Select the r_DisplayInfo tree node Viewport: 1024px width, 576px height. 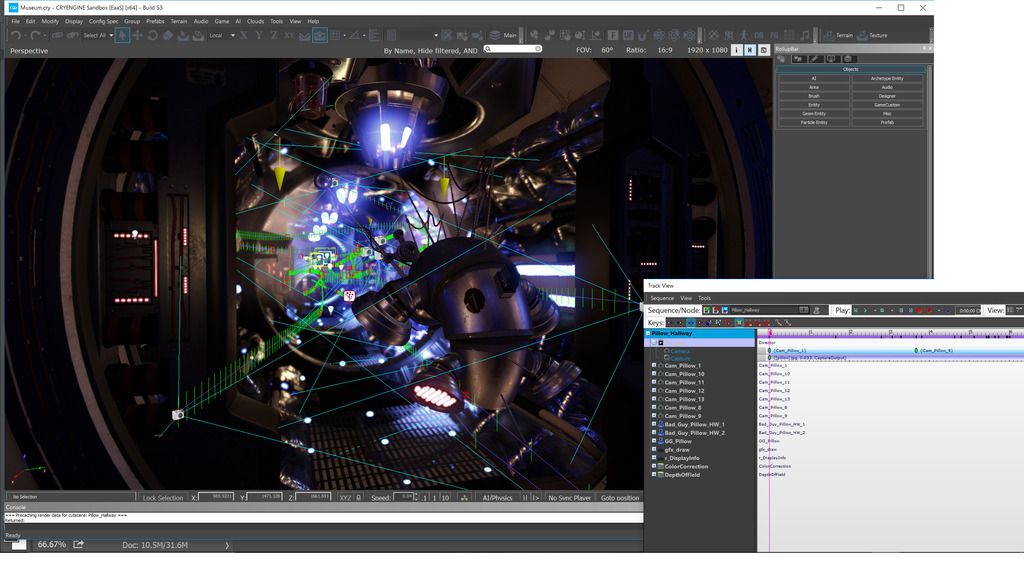[682, 458]
